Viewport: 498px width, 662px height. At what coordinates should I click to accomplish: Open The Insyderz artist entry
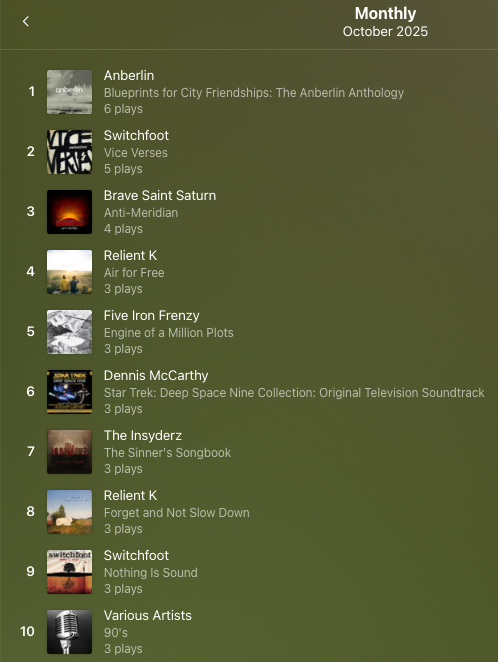143,435
